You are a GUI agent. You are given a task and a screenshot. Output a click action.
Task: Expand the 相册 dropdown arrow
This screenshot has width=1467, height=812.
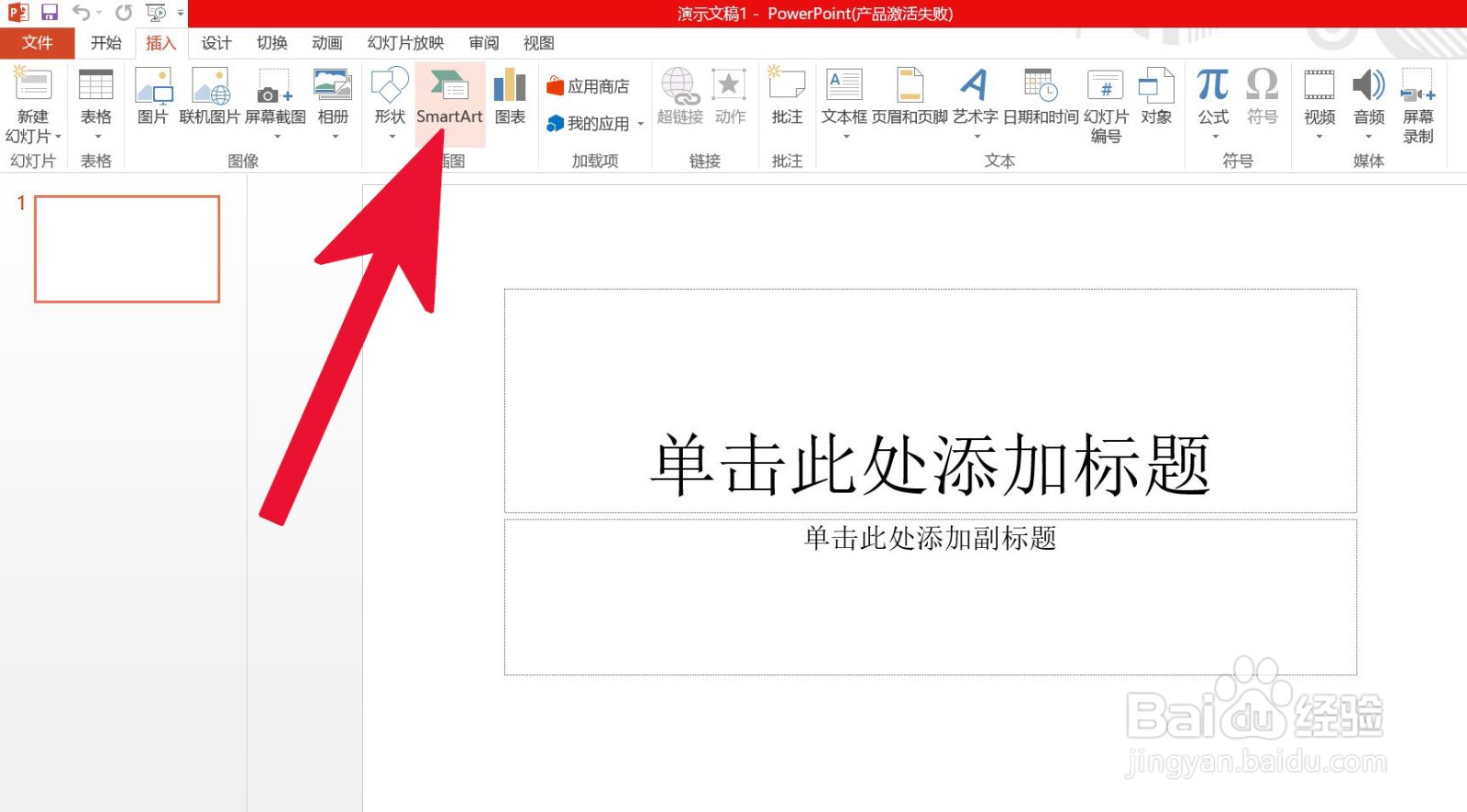(x=335, y=137)
